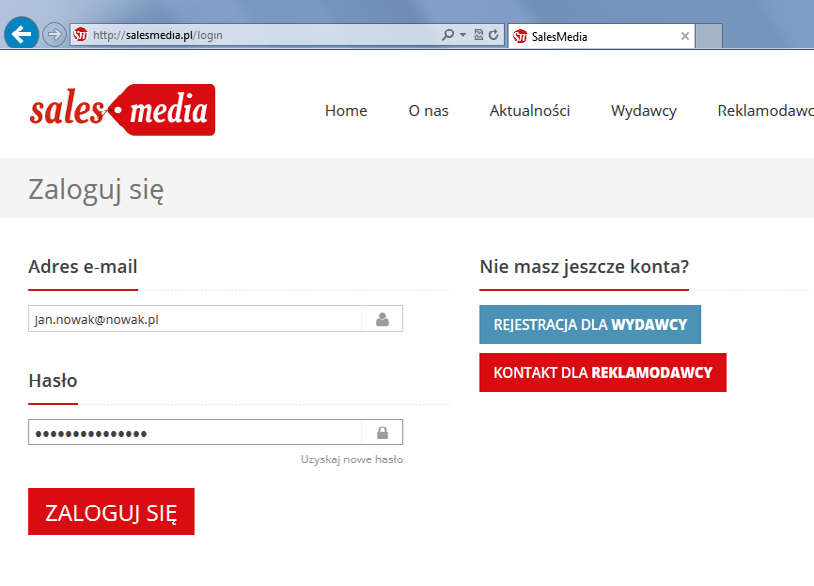Viewport: 814px width, 586px height.
Task: Click the padlock icon in password field
Action: click(x=382, y=432)
